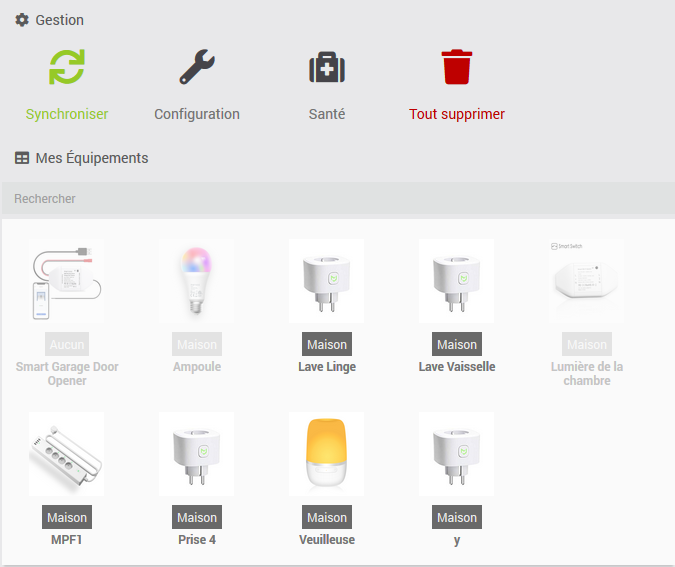Click the Mes Équipements section heading
675x567 pixels.
(92, 158)
